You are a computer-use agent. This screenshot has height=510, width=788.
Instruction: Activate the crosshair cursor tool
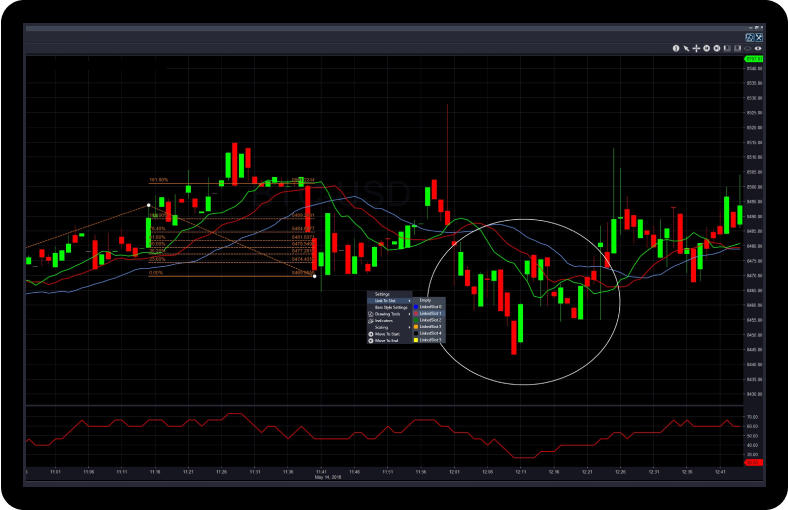pyautogui.click(x=696, y=48)
